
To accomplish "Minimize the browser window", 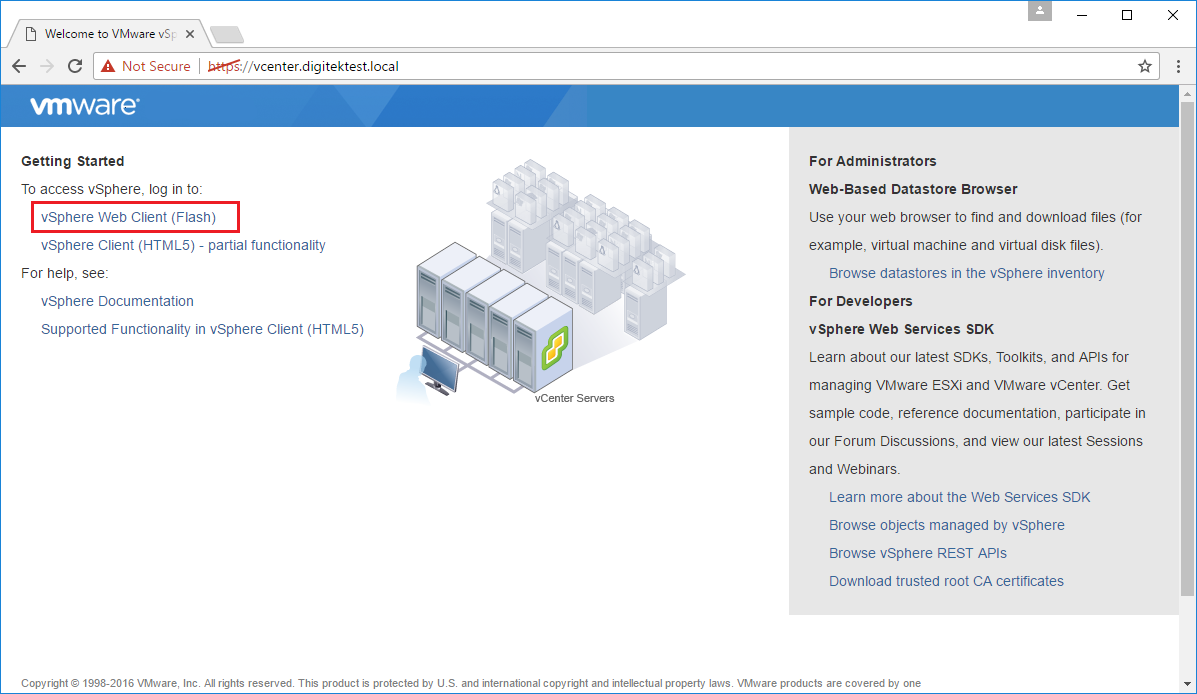I will (1082, 15).
